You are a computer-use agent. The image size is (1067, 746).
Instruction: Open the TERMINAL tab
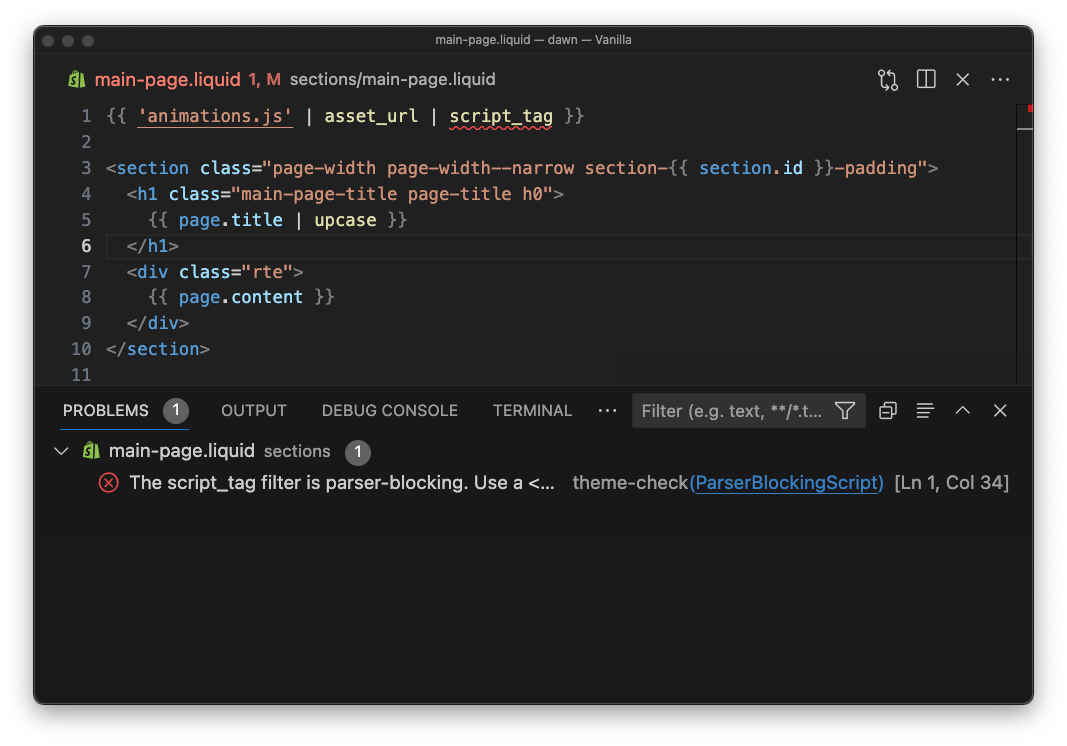point(532,410)
